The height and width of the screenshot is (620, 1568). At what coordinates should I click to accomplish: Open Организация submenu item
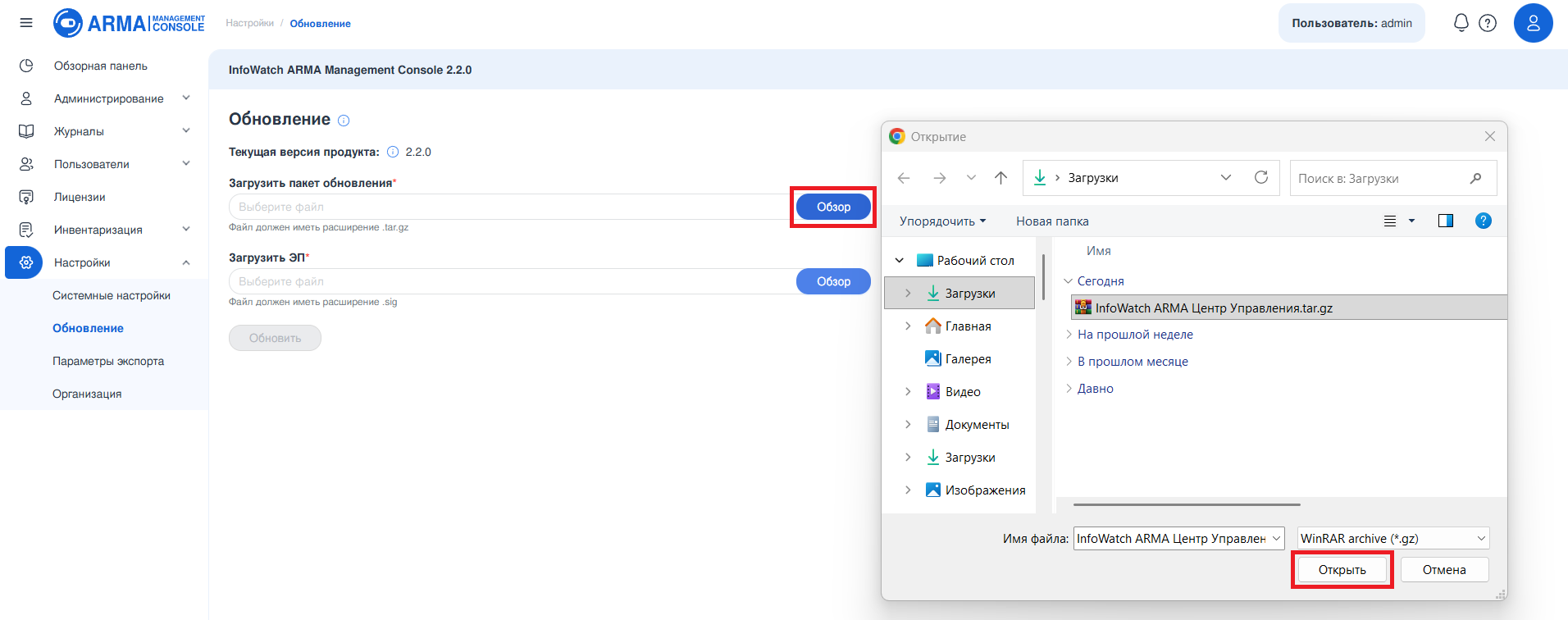(x=87, y=394)
